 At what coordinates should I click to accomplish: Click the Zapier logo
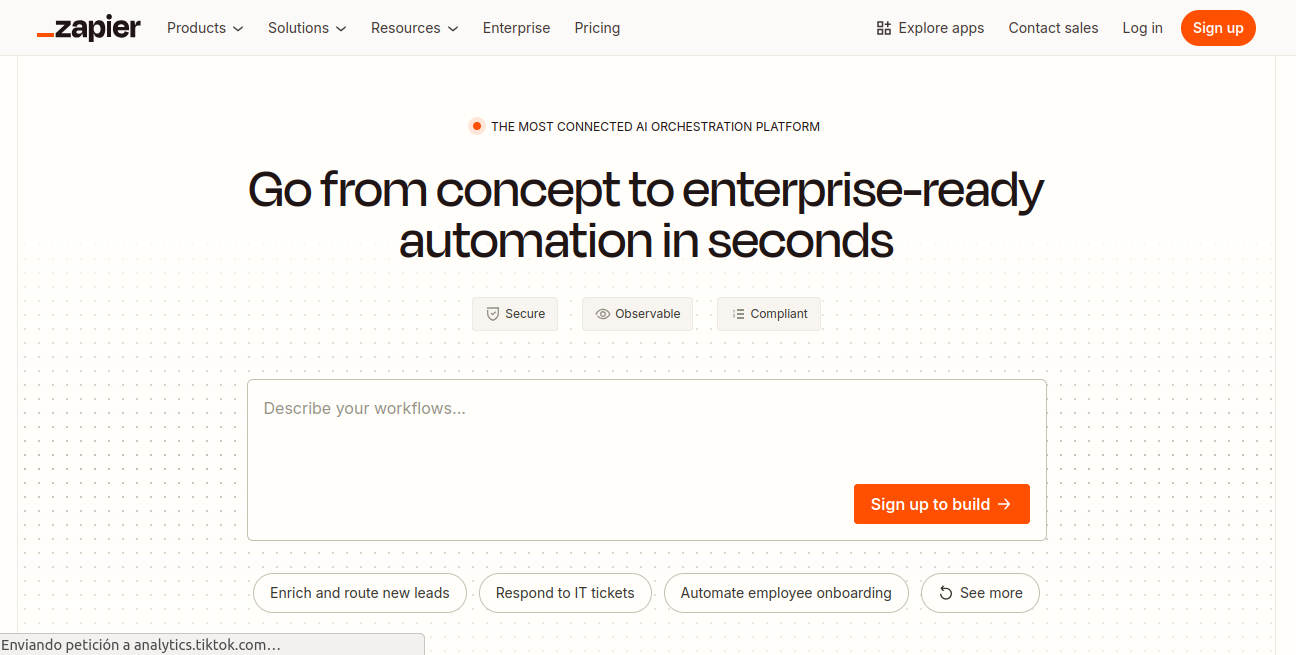coord(89,28)
